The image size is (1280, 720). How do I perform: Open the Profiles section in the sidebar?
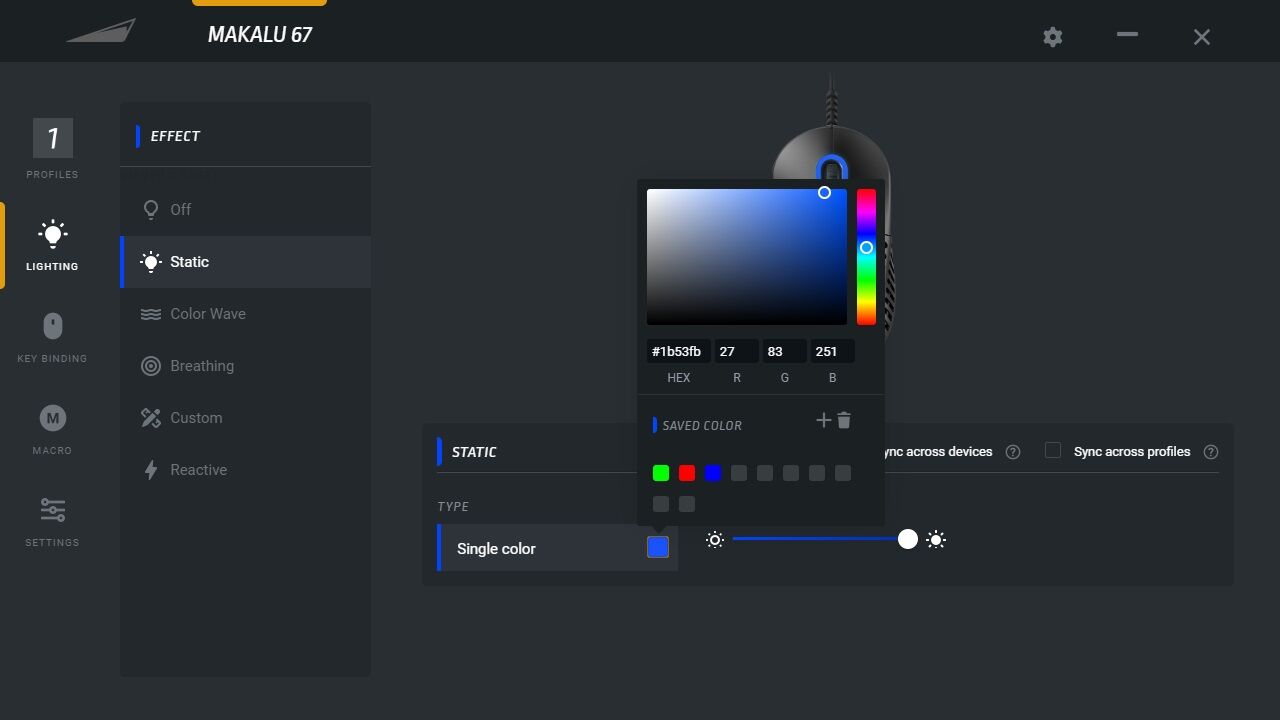(52, 148)
